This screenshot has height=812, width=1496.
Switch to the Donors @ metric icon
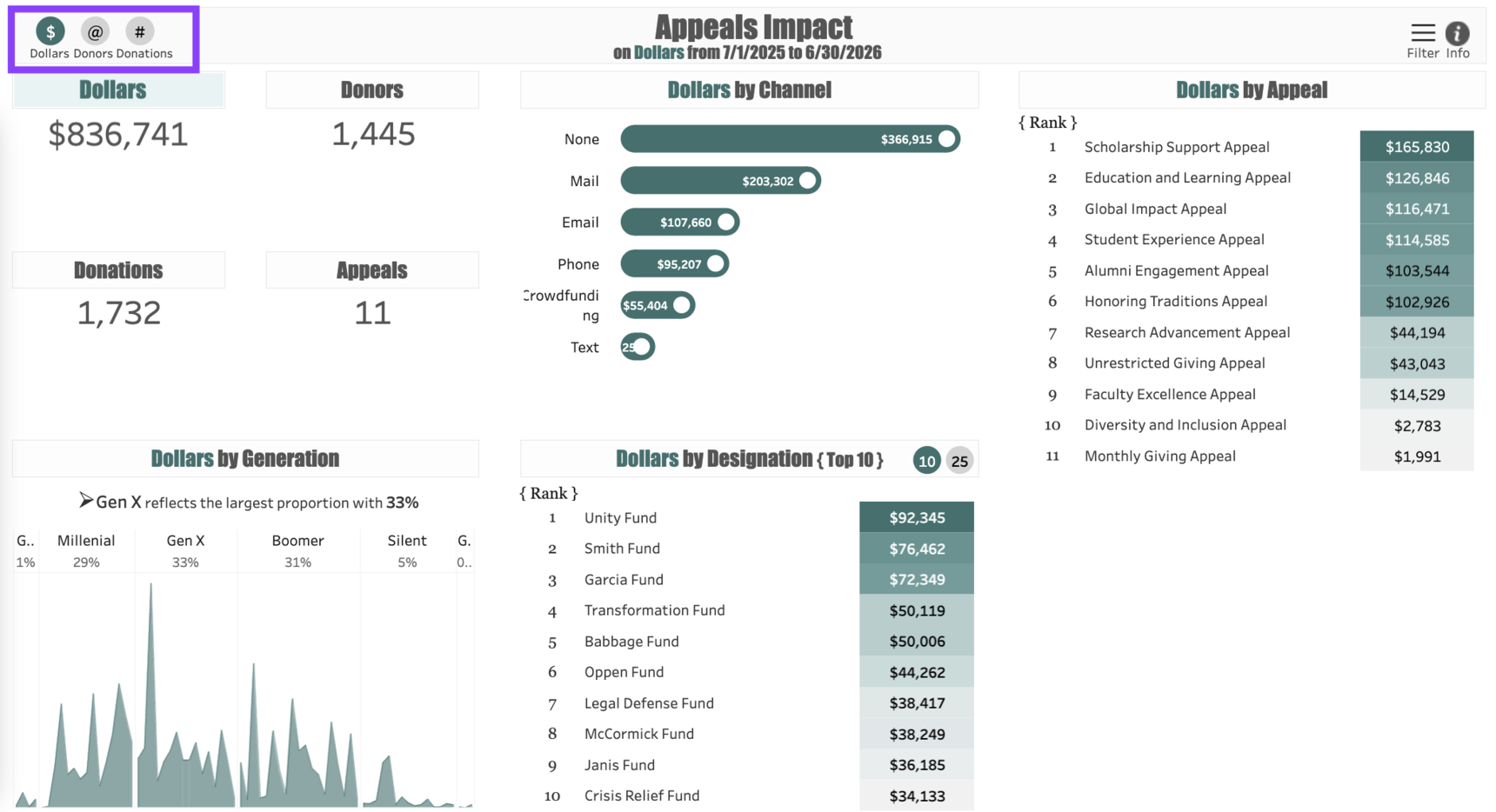point(94,32)
